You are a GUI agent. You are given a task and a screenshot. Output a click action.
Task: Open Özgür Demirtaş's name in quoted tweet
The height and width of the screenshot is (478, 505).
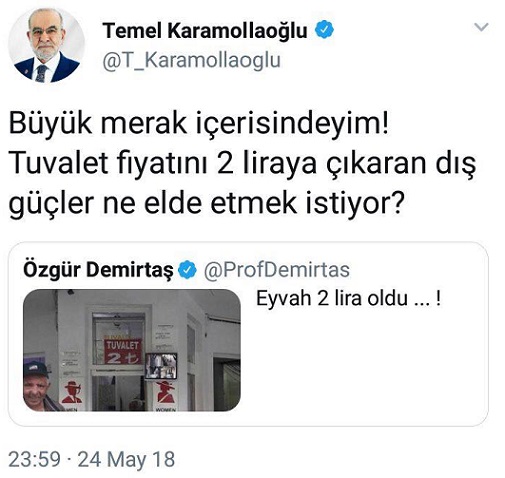click(x=98, y=270)
